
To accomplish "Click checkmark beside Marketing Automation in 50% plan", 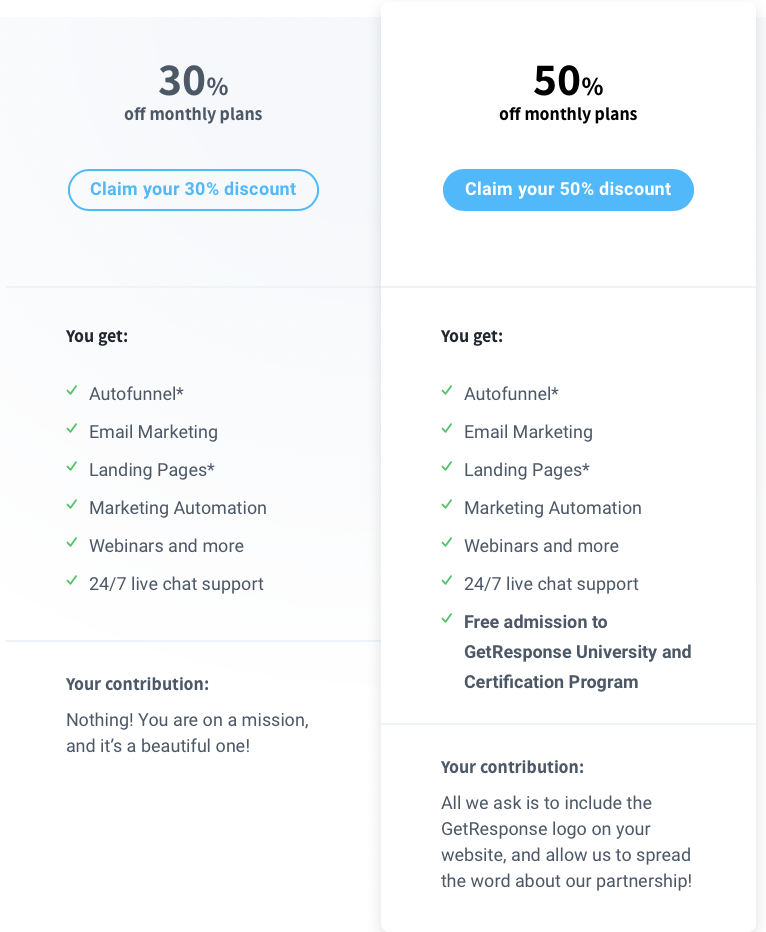I will click(x=447, y=505).
